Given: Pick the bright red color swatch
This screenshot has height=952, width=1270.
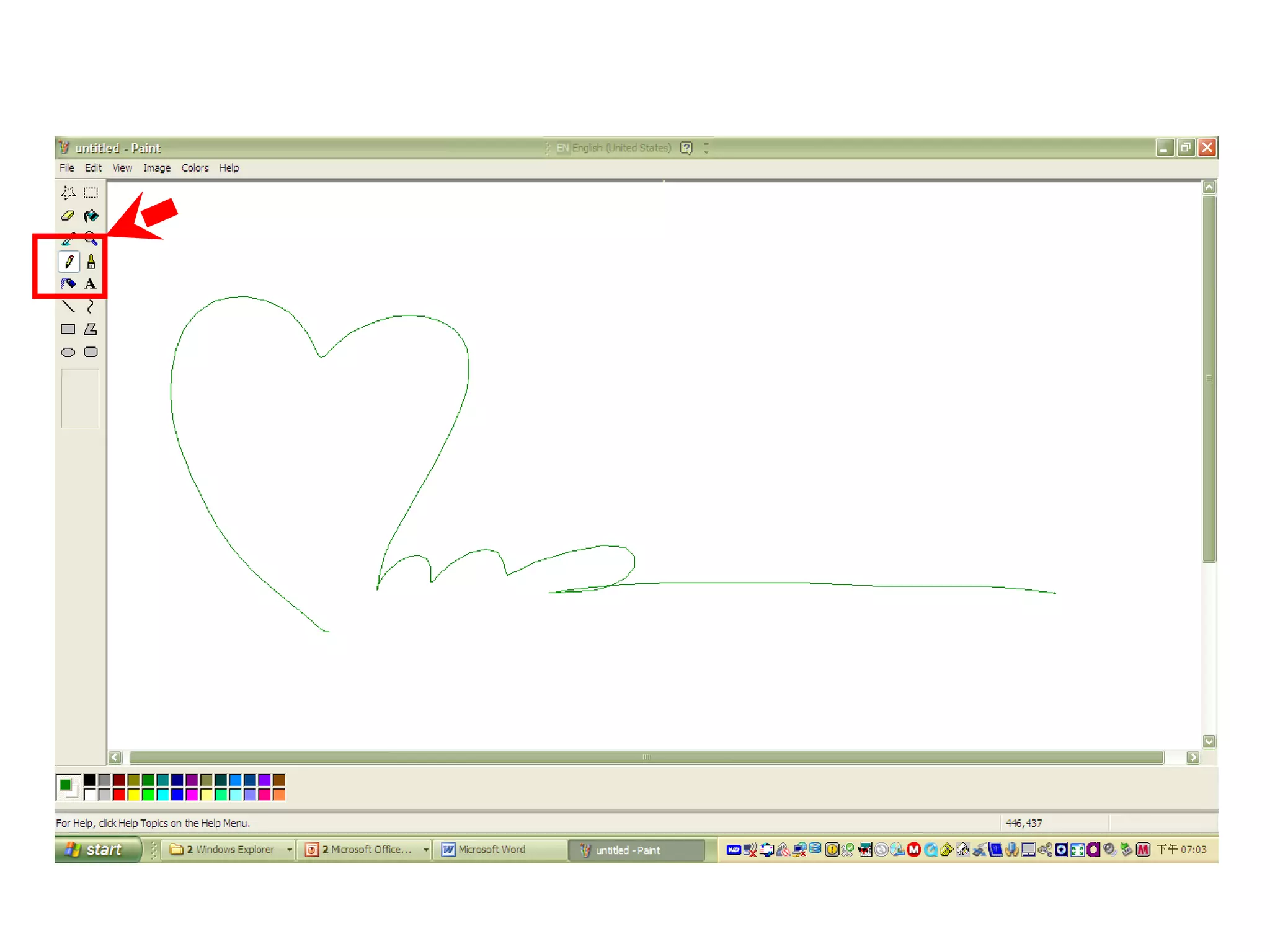Looking at the screenshot, I should (x=119, y=795).
